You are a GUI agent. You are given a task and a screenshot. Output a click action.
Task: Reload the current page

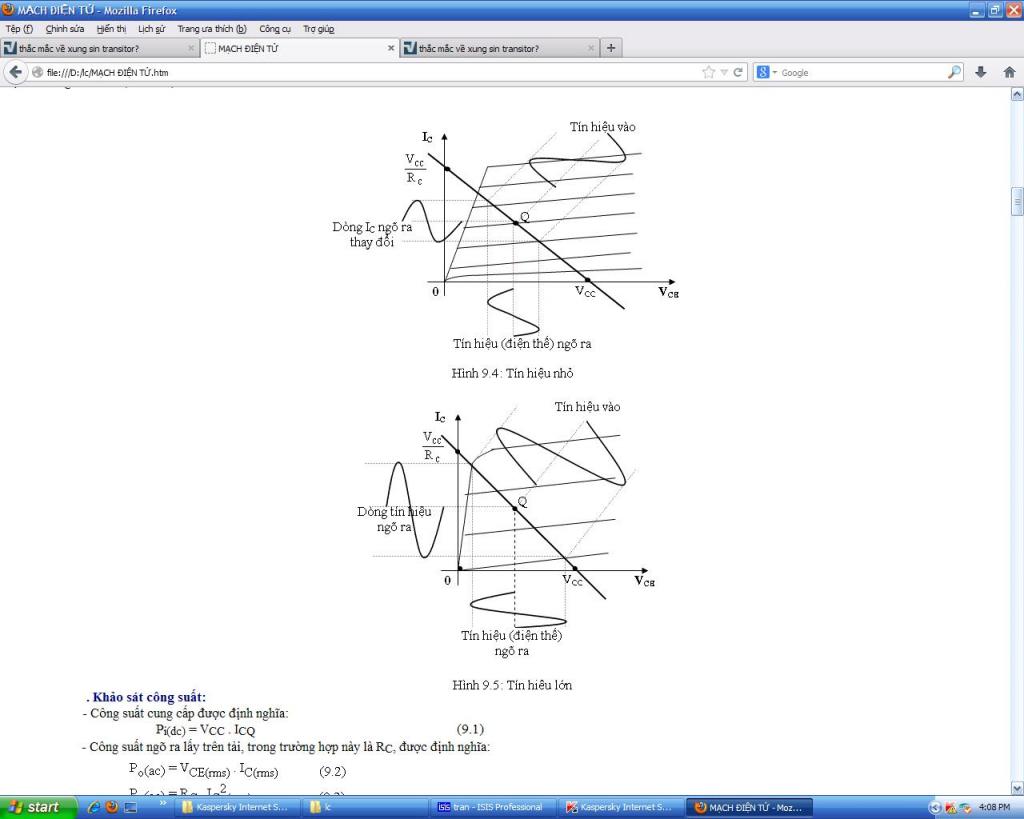[x=738, y=72]
